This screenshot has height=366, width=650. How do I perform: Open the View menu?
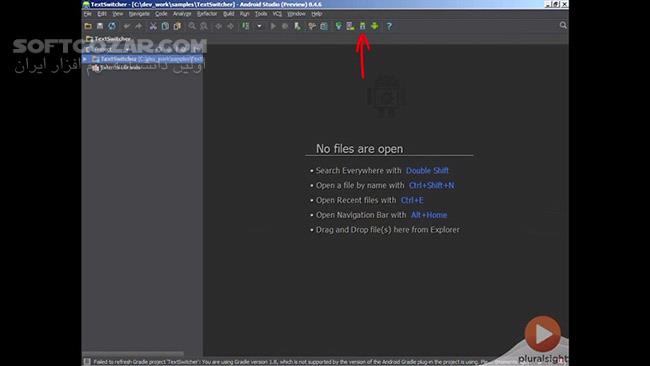click(118, 14)
